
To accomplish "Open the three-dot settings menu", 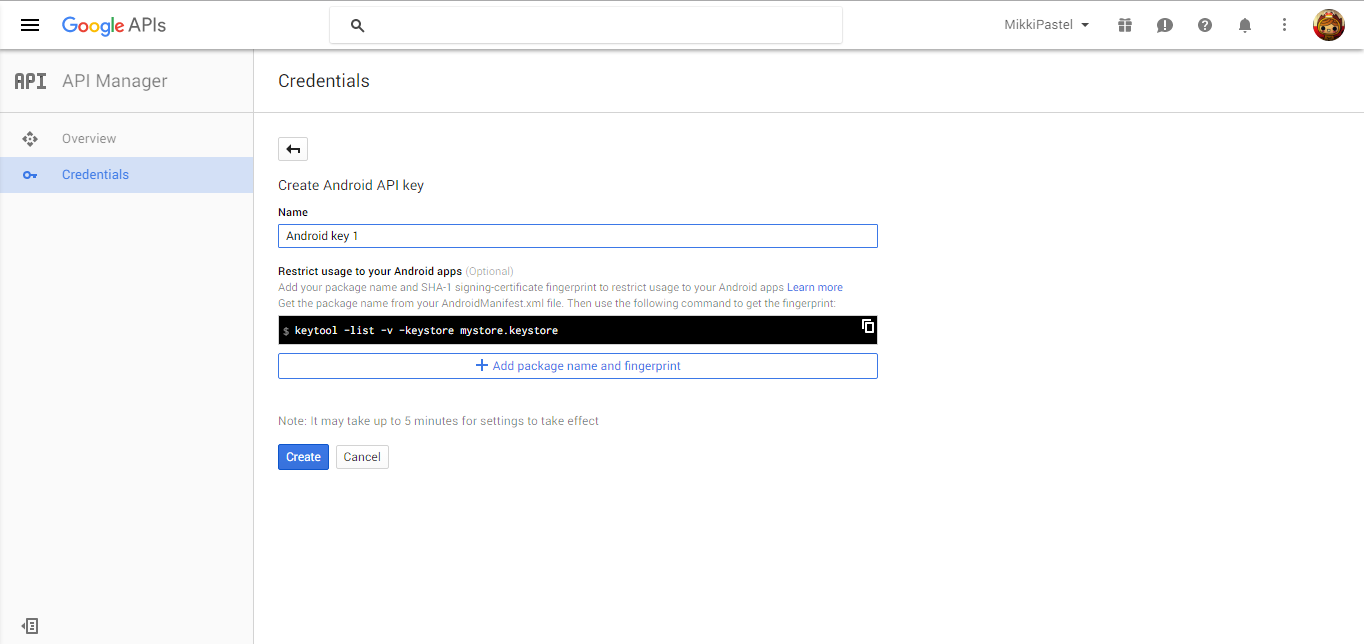I will (1284, 25).
